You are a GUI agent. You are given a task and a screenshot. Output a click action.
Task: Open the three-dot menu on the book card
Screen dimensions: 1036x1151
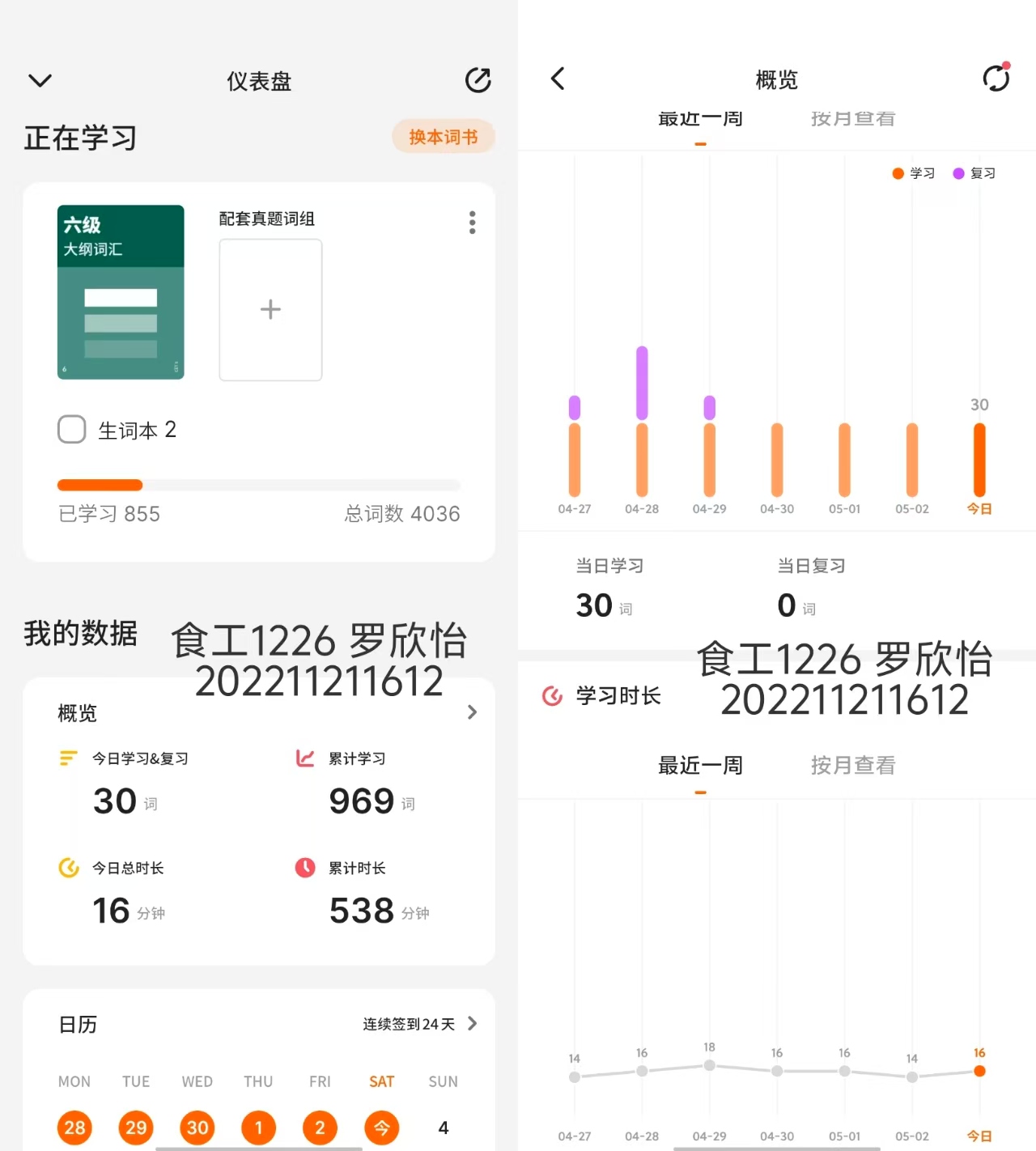[x=472, y=223]
